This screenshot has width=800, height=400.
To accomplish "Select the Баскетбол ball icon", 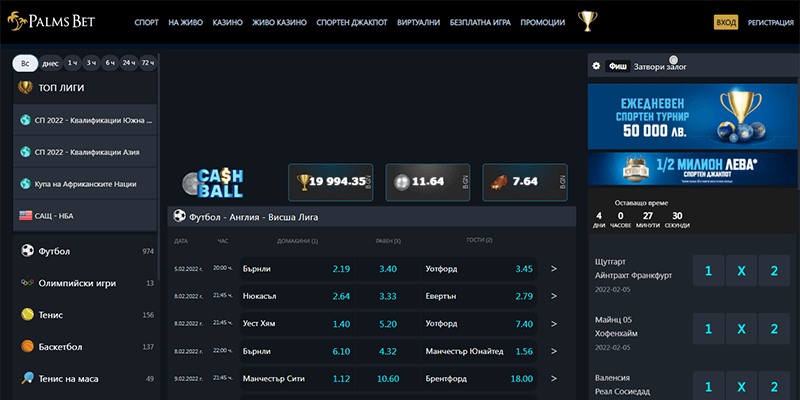I will (x=27, y=347).
